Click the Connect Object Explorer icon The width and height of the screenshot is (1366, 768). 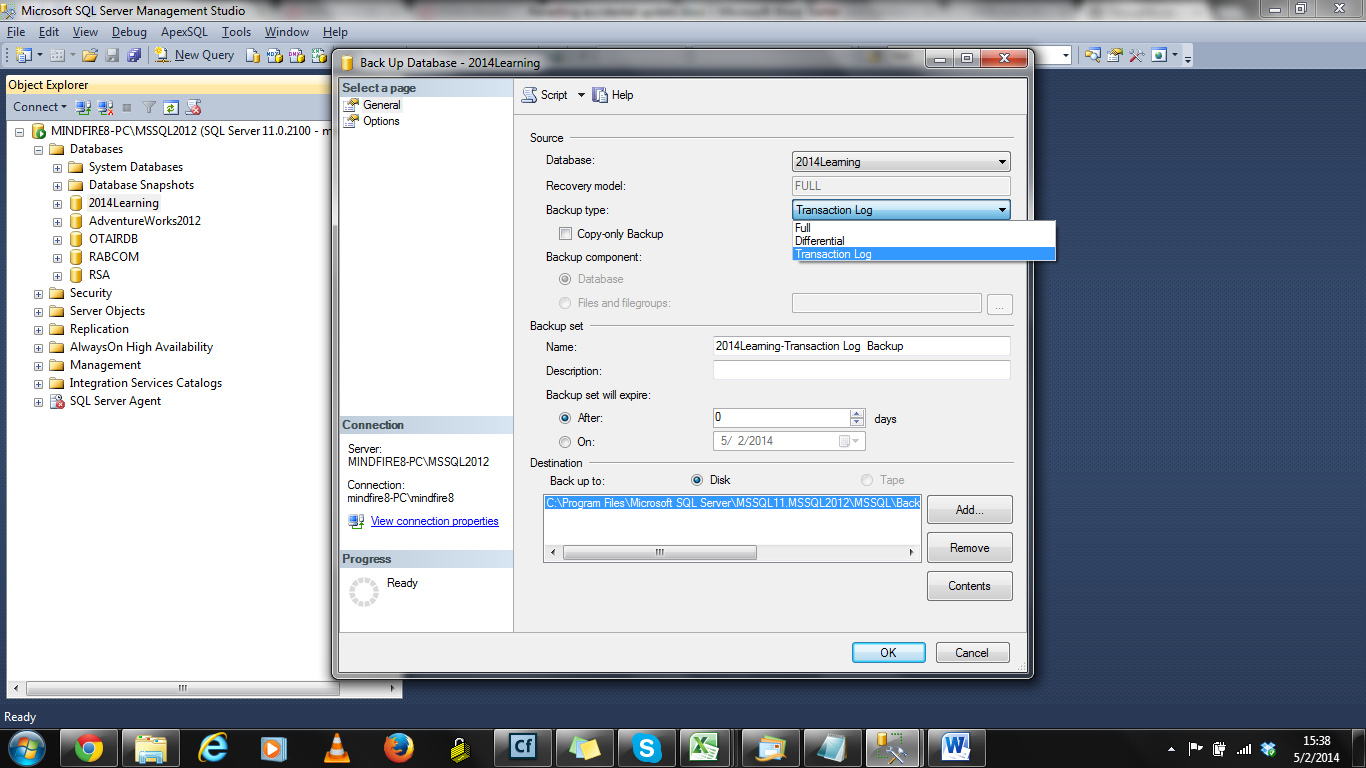[83, 107]
